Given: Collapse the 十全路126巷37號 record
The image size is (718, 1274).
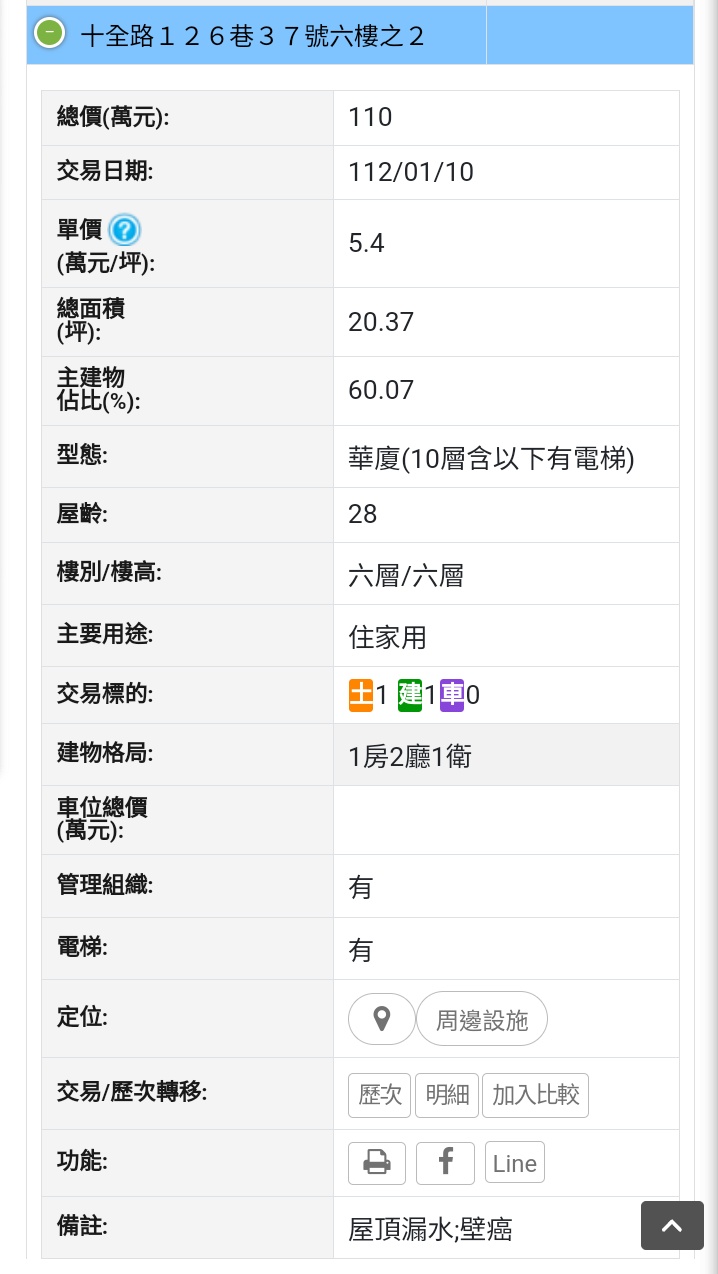Looking at the screenshot, I should pos(49,33).
